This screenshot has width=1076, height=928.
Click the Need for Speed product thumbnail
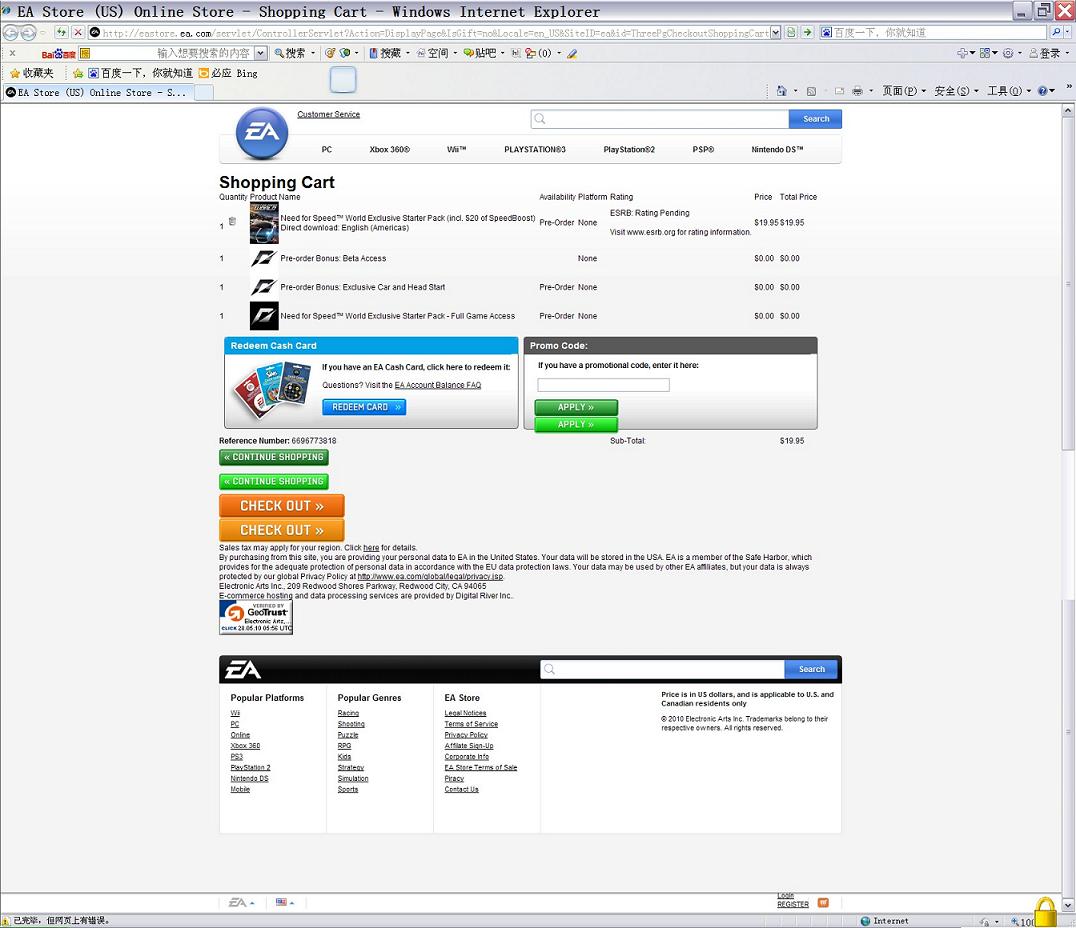[264, 223]
